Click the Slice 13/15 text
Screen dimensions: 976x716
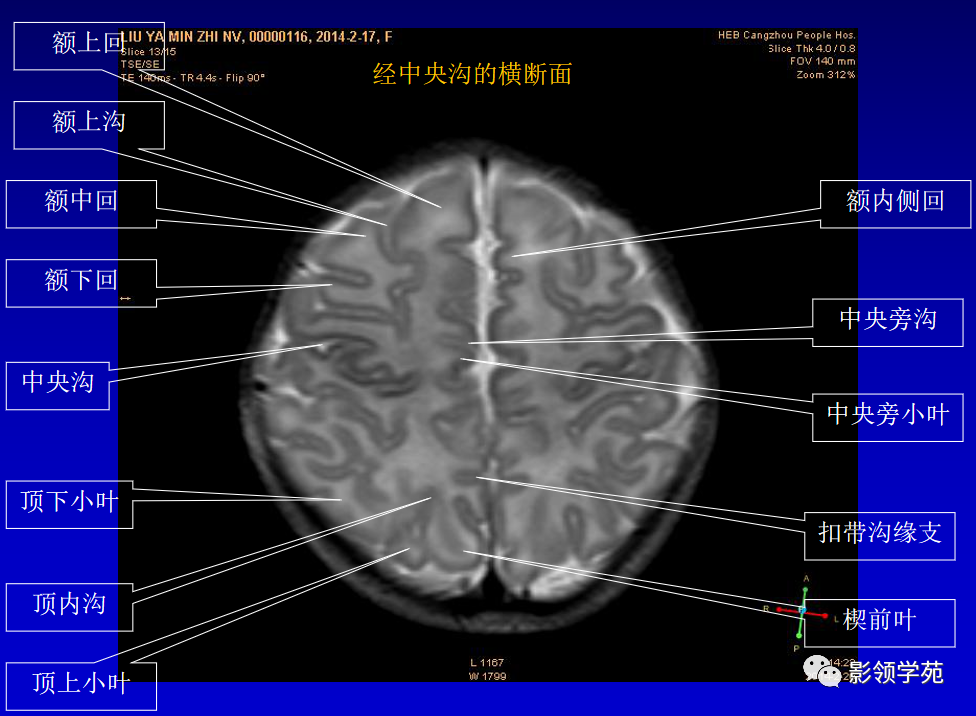pyautogui.click(x=148, y=52)
